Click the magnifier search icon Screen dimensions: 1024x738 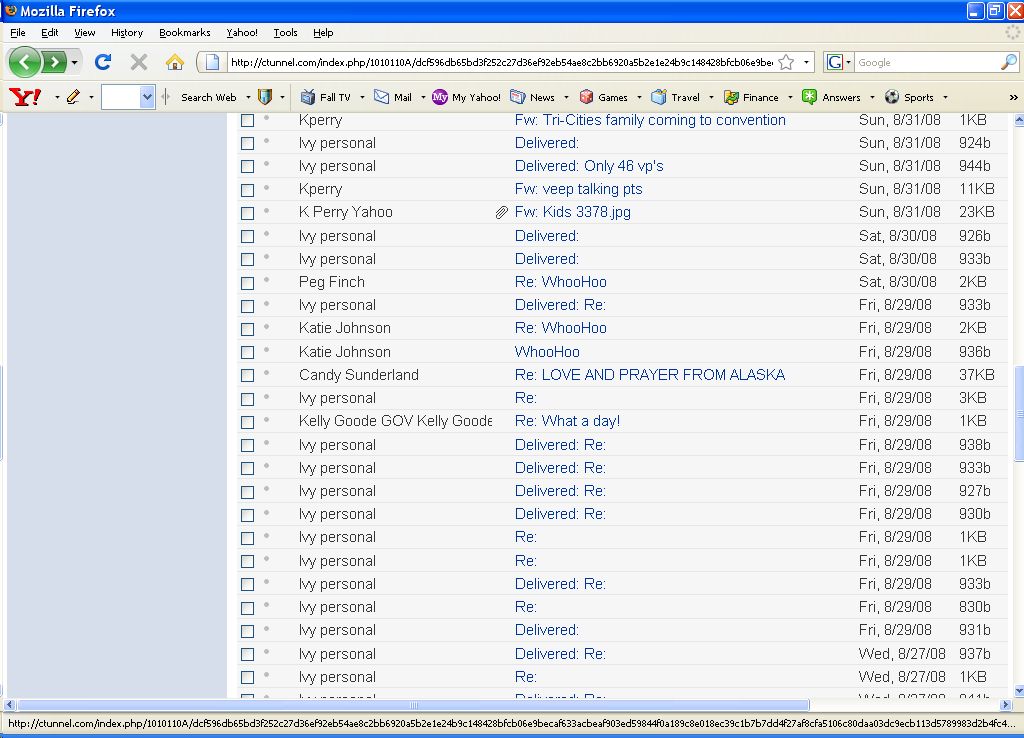(1008, 62)
